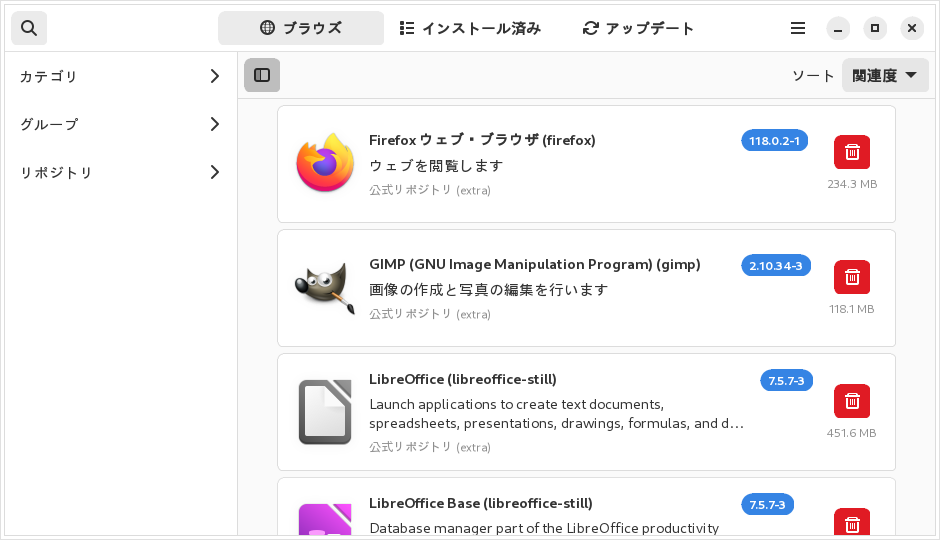Open the LibreOffice Base (libreoffice-still) title
This screenshot has width=940, height=540.
pos(481,503)
